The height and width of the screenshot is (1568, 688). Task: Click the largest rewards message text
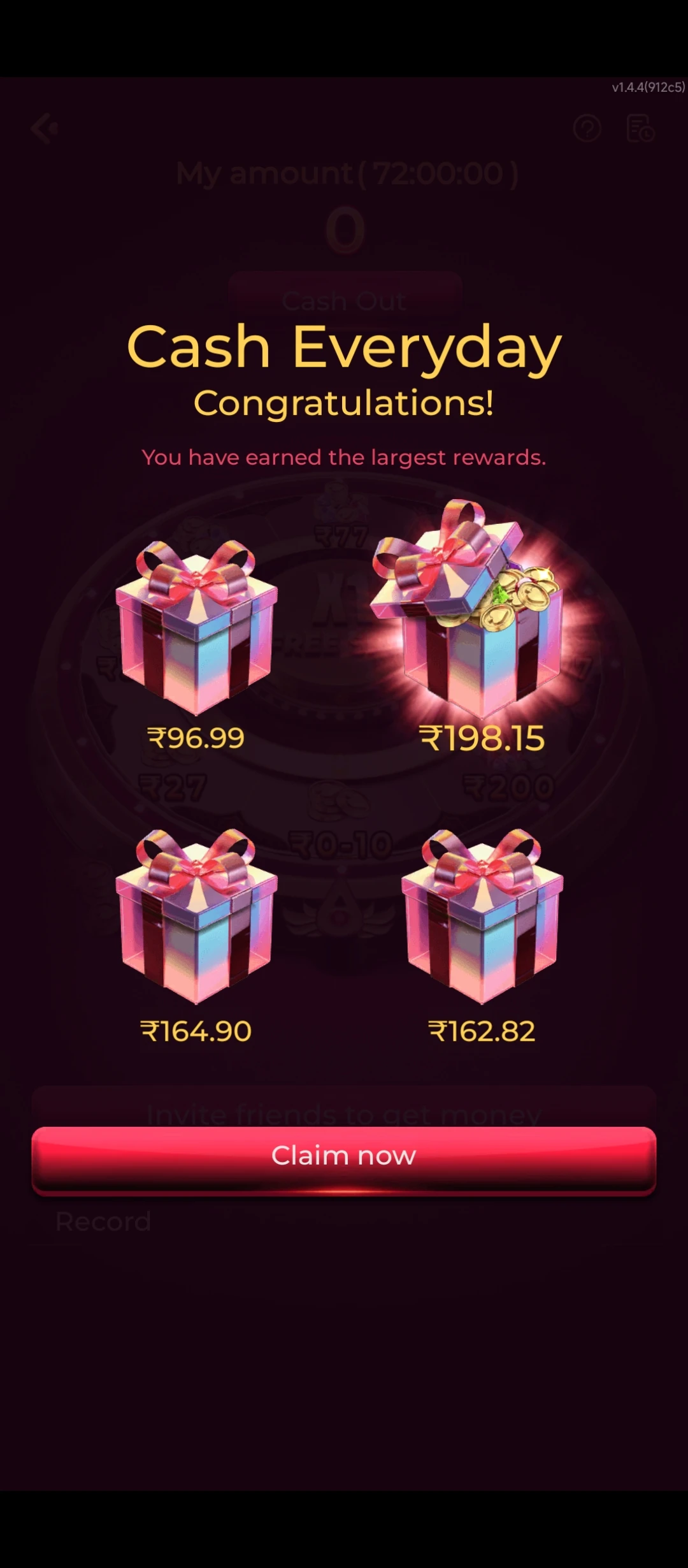[344, 457]
